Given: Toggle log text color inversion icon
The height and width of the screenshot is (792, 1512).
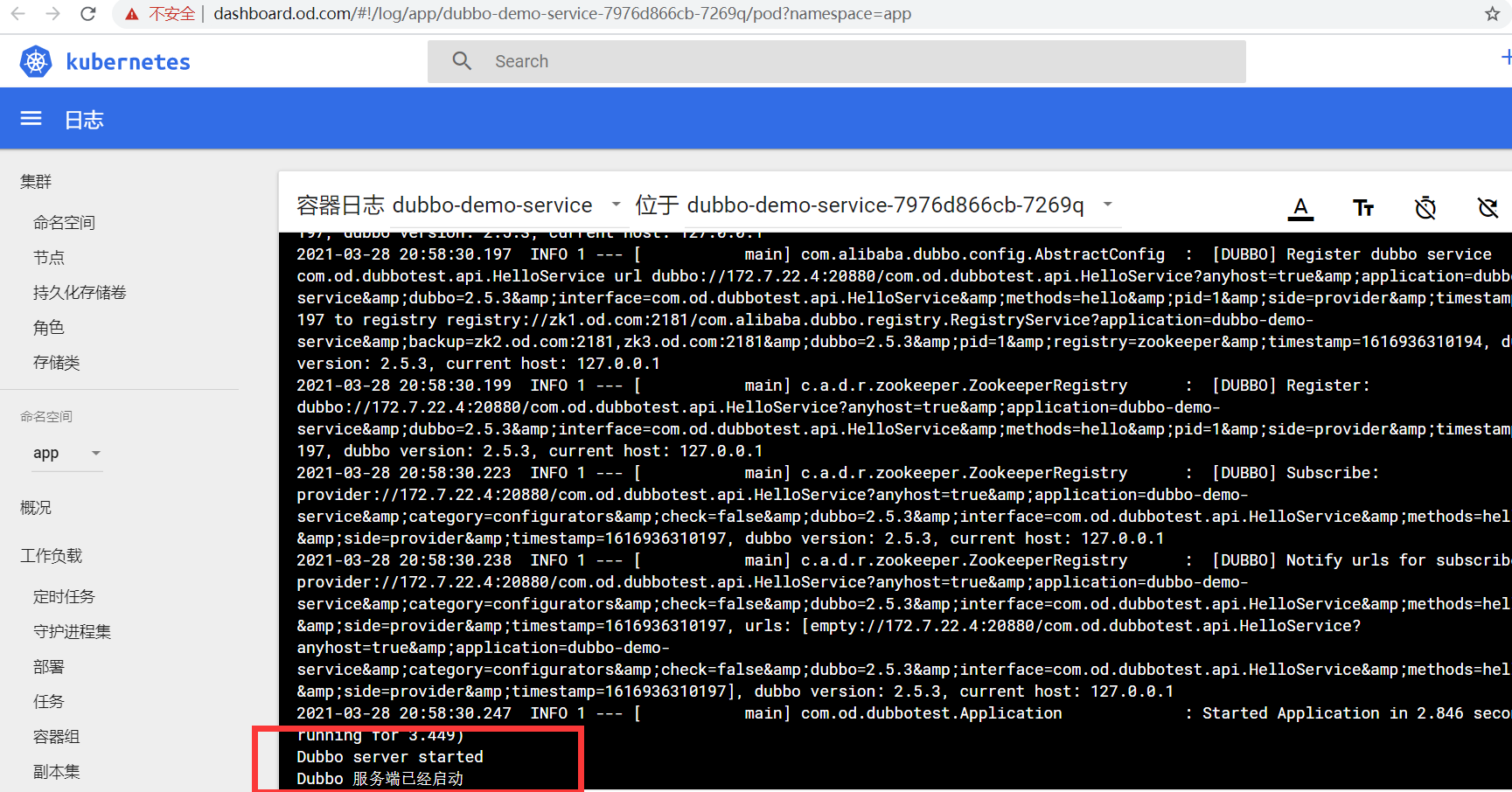Looking at the screenshot, I should 1300,208.
